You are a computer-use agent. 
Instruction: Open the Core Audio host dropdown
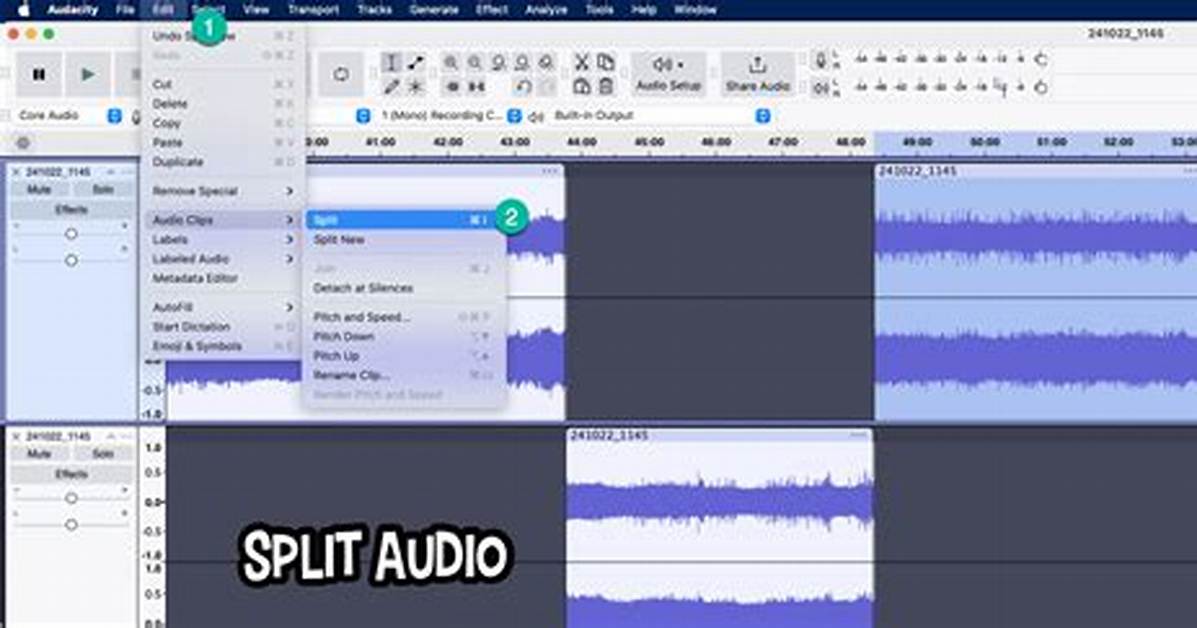tap(68, 115)
